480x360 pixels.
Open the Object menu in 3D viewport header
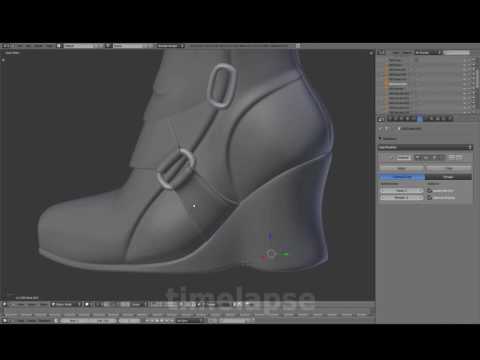pyautogui.click(x=44, y=304)
